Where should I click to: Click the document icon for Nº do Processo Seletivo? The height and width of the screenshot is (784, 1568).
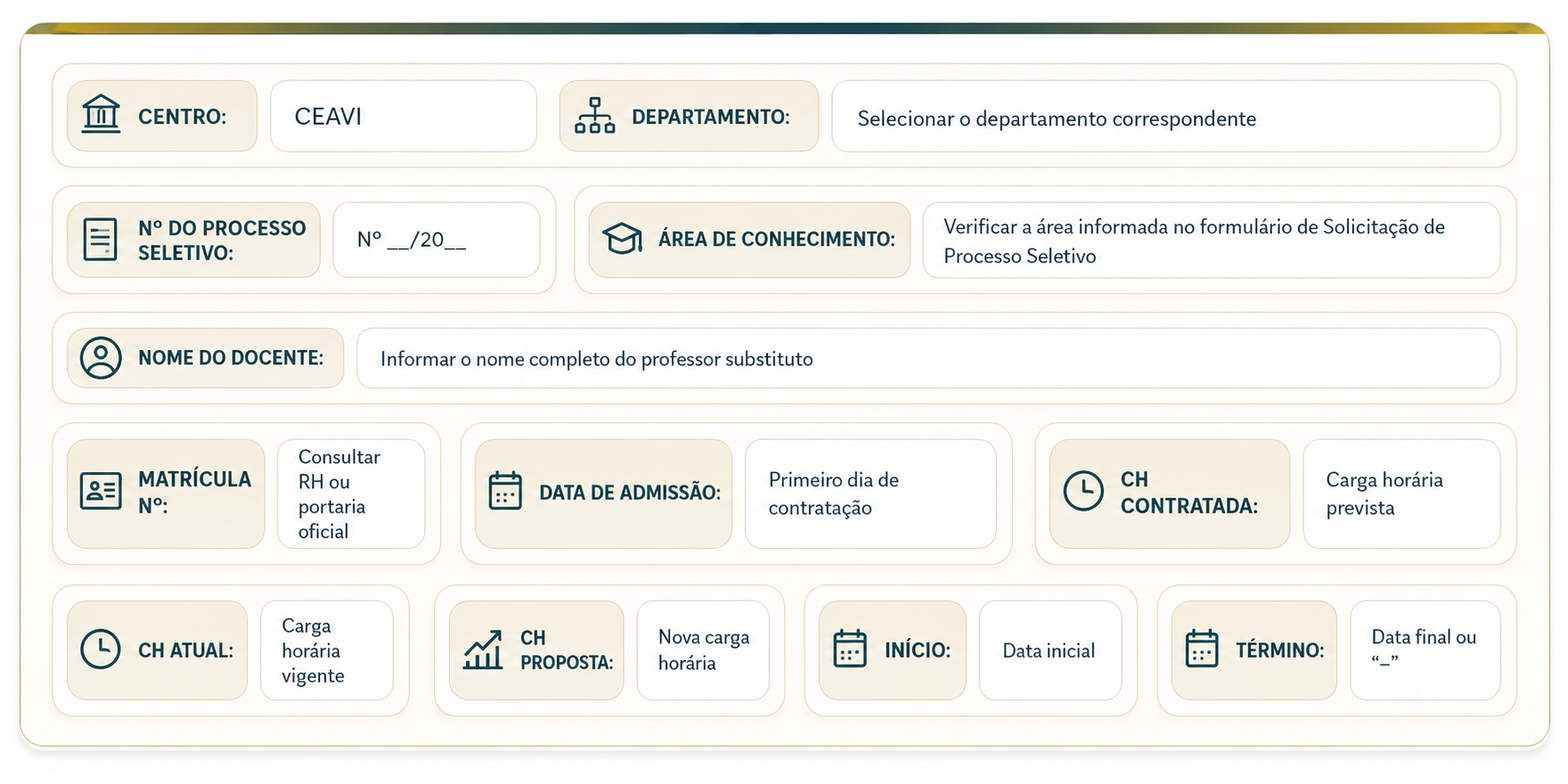click(100, 240)
